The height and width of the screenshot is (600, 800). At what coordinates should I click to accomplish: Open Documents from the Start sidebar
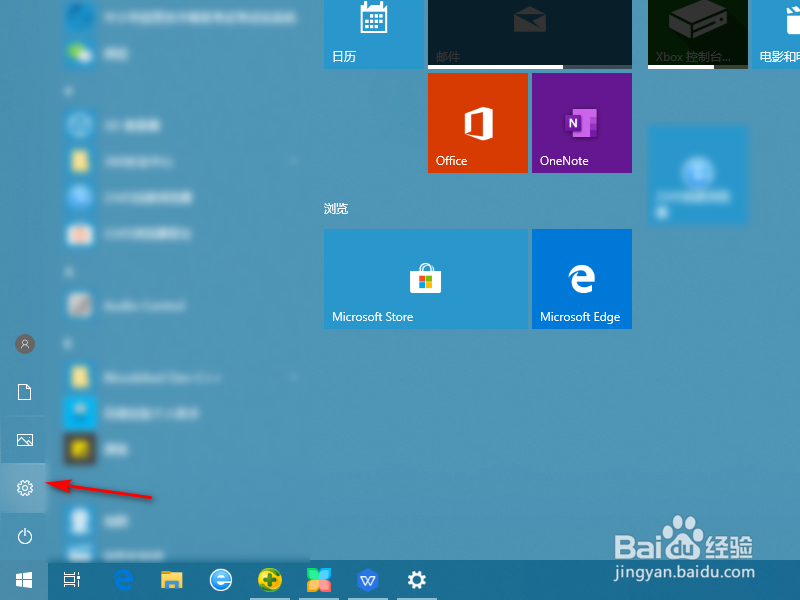pos(23,392)
